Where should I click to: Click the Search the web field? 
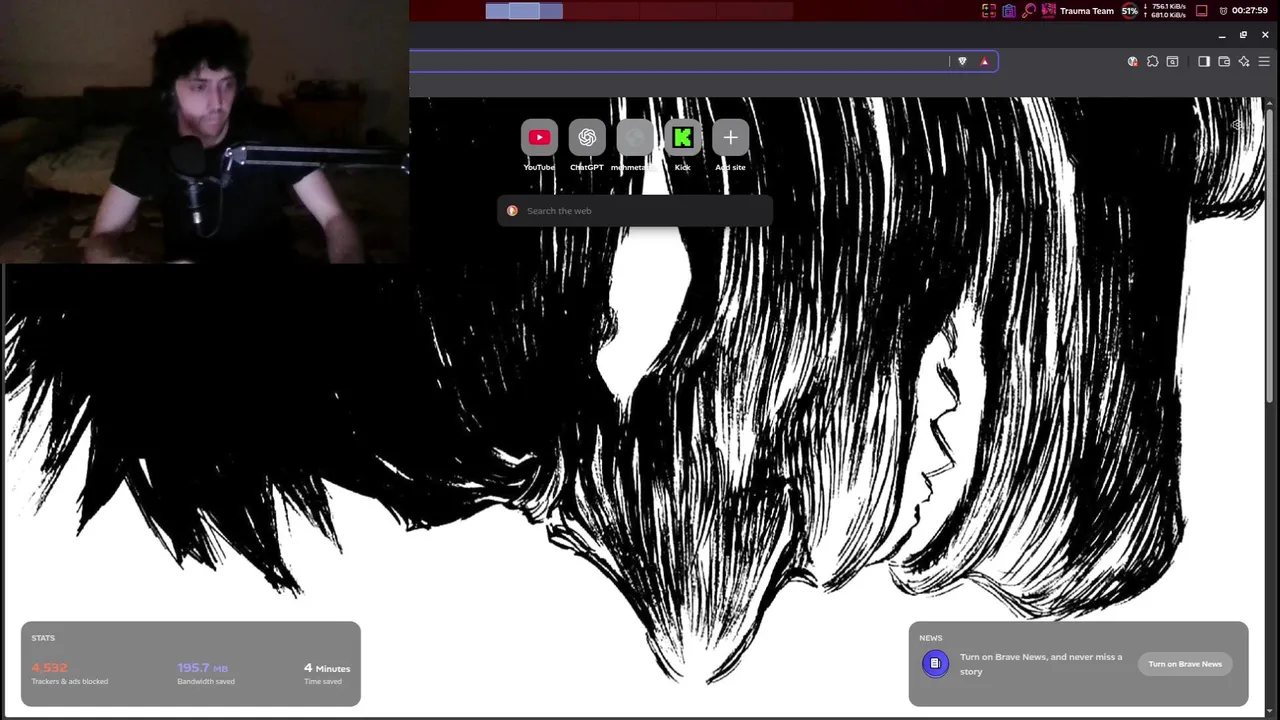click(x=635, y=211)
